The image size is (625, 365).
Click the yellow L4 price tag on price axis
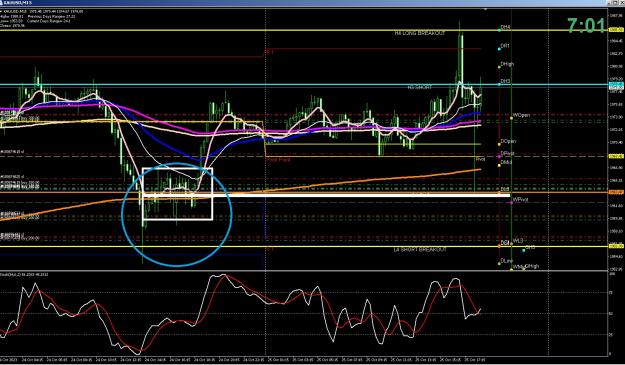point(616,246)
